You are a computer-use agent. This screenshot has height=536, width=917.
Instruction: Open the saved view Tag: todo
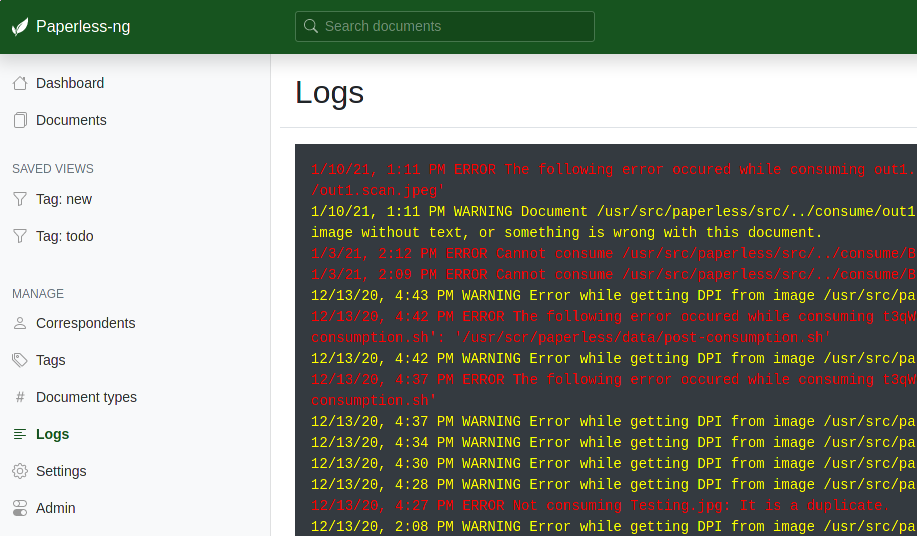[64, 236]
